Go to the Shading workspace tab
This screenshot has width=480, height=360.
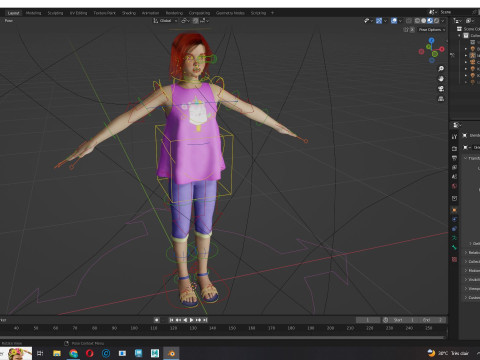tap(129, 13)
